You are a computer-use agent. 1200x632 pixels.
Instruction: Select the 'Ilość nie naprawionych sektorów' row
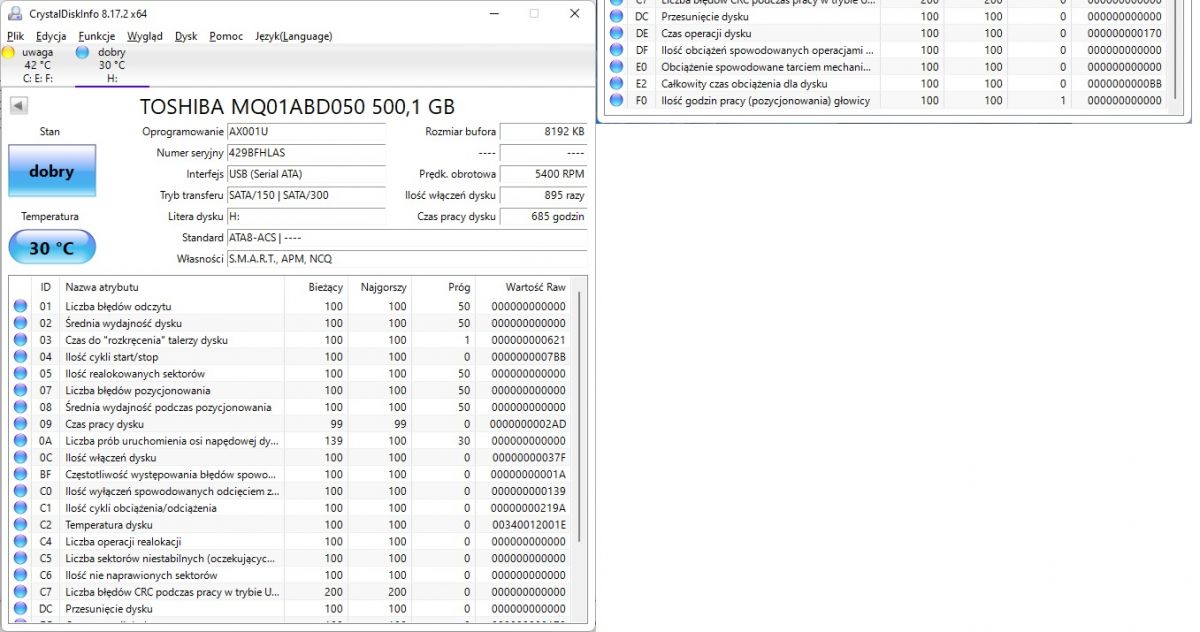point(290,575)
